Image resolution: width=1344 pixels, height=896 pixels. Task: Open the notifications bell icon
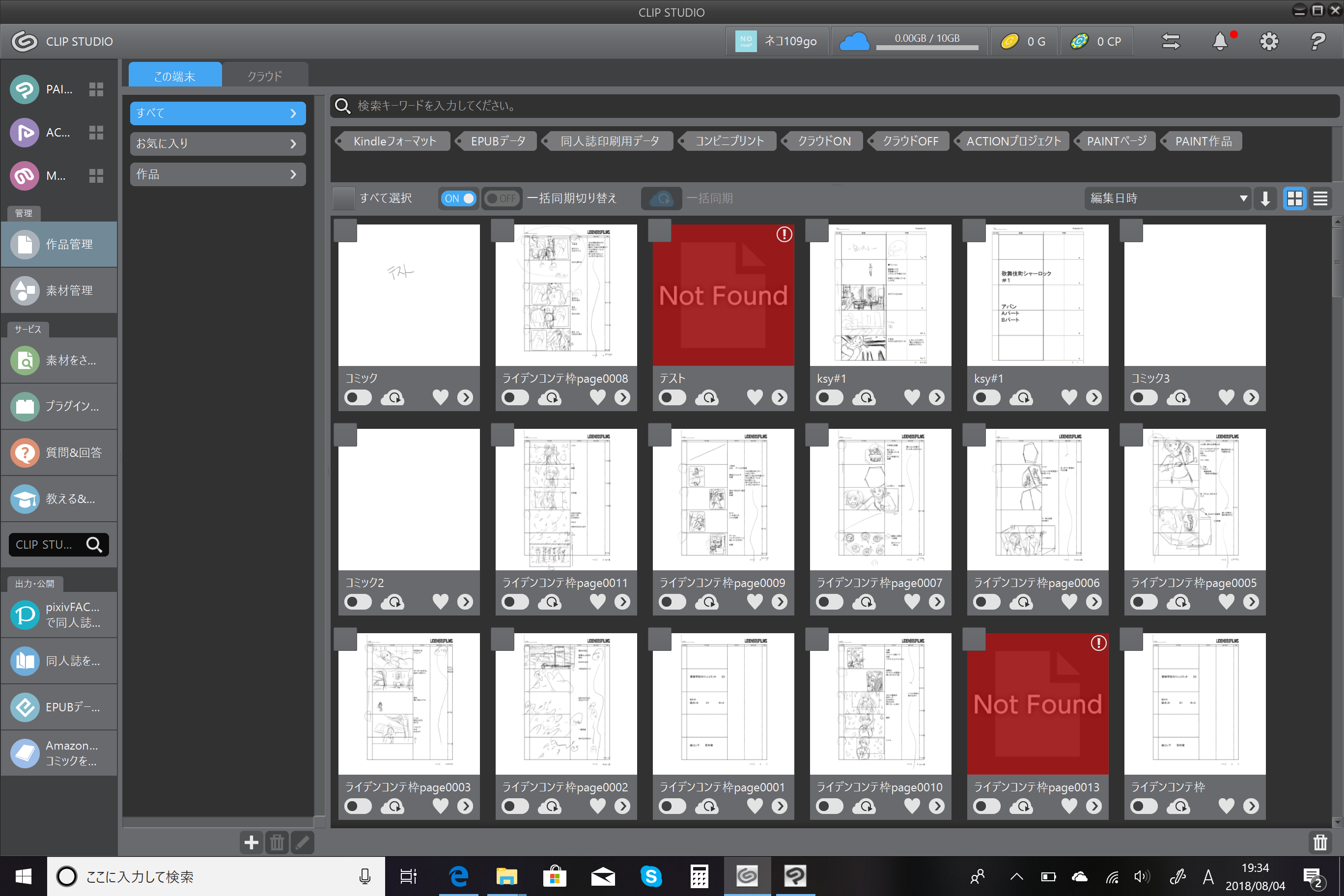(x=1220, y=41)
